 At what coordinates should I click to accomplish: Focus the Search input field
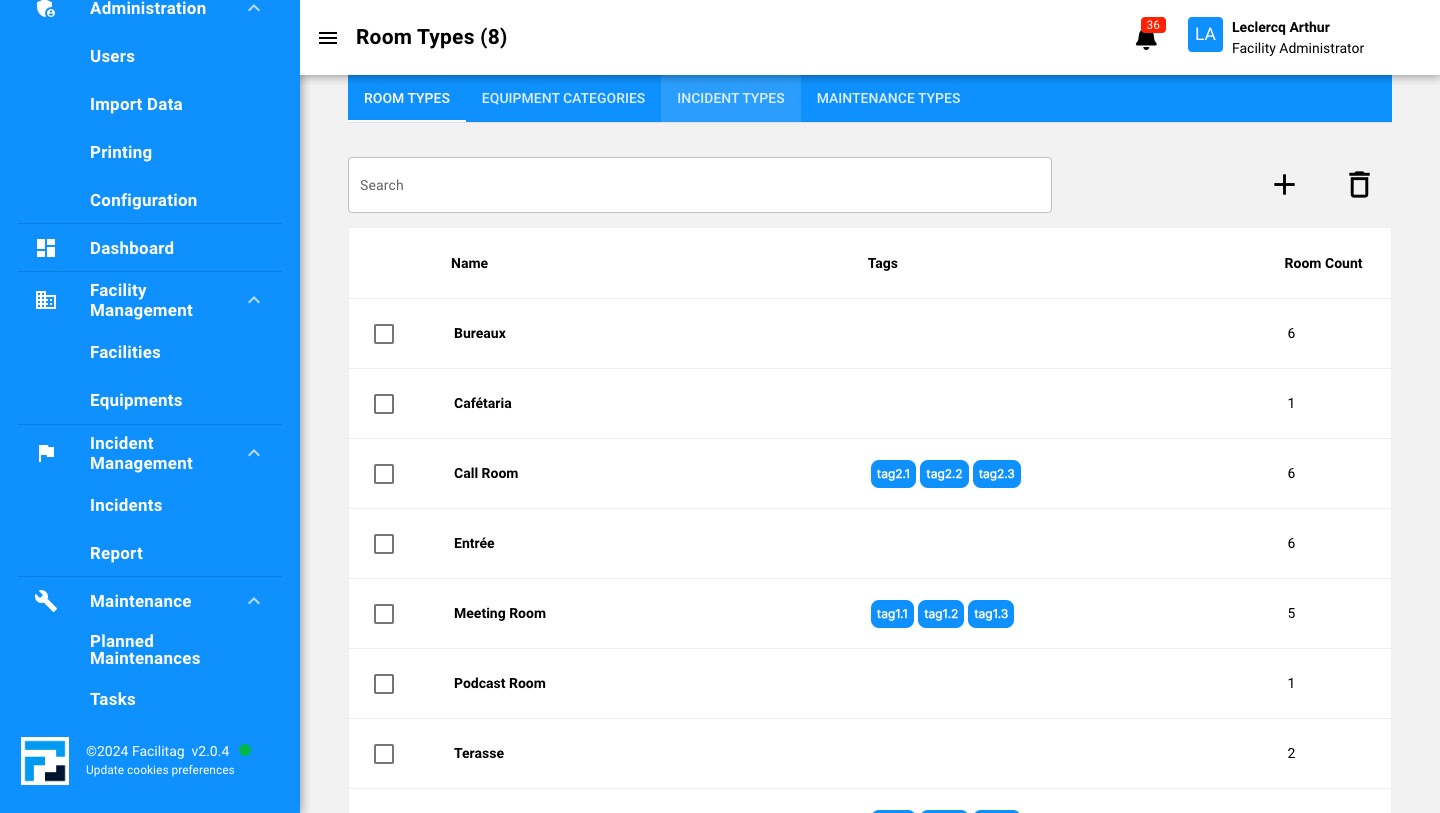tap(700, 185)
